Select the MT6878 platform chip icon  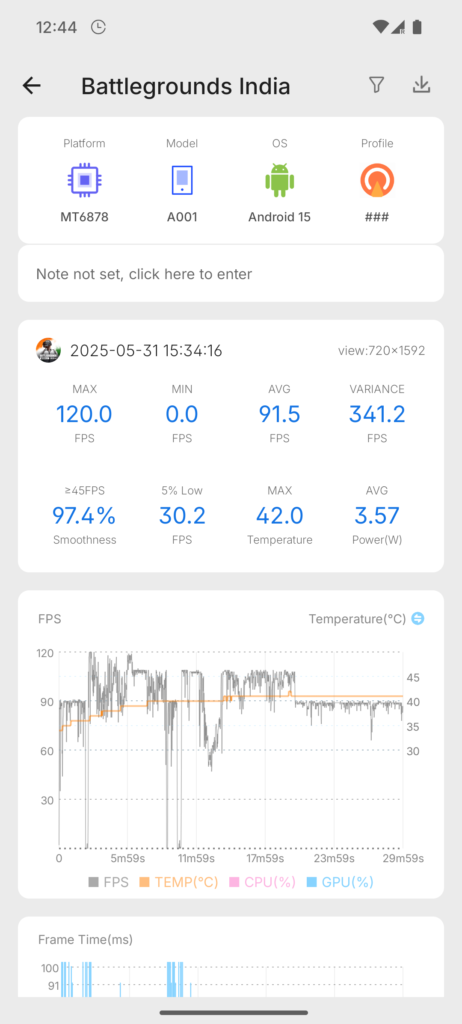pos(84,180)
